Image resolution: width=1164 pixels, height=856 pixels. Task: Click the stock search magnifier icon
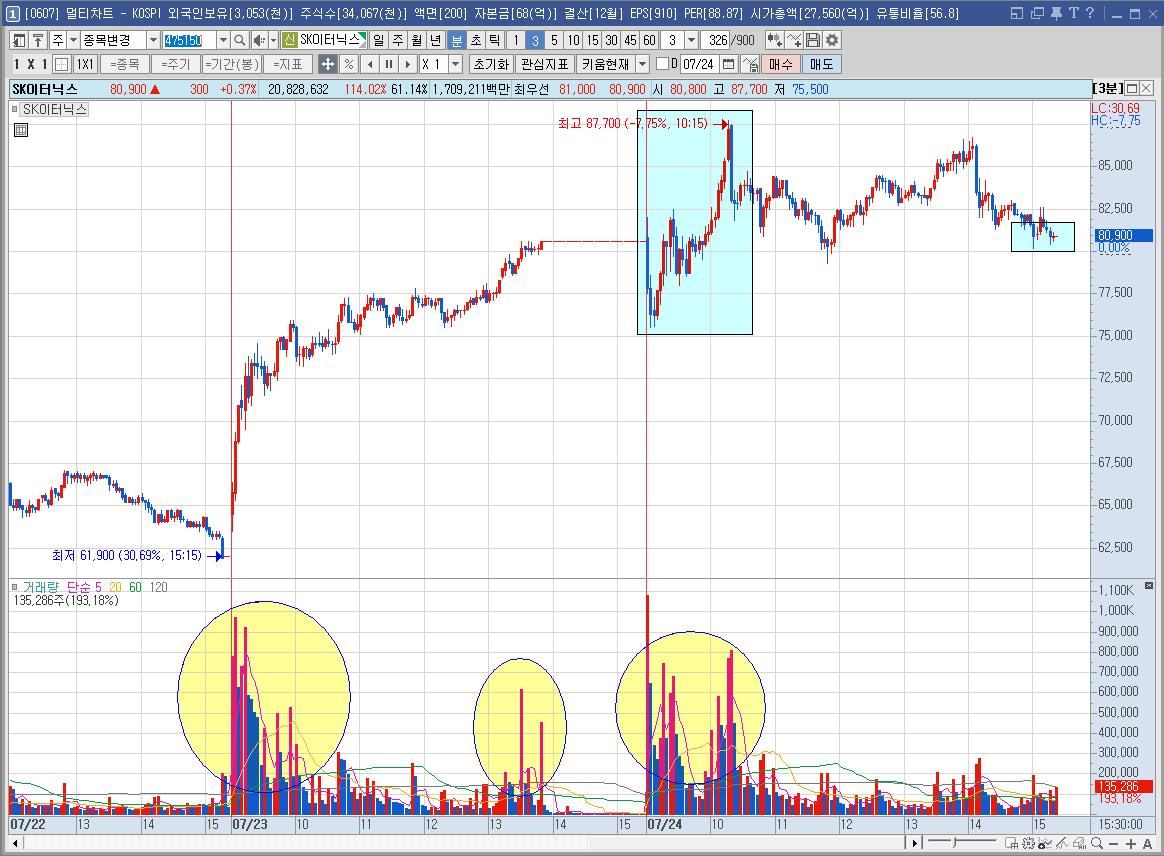tap(239, 40)
